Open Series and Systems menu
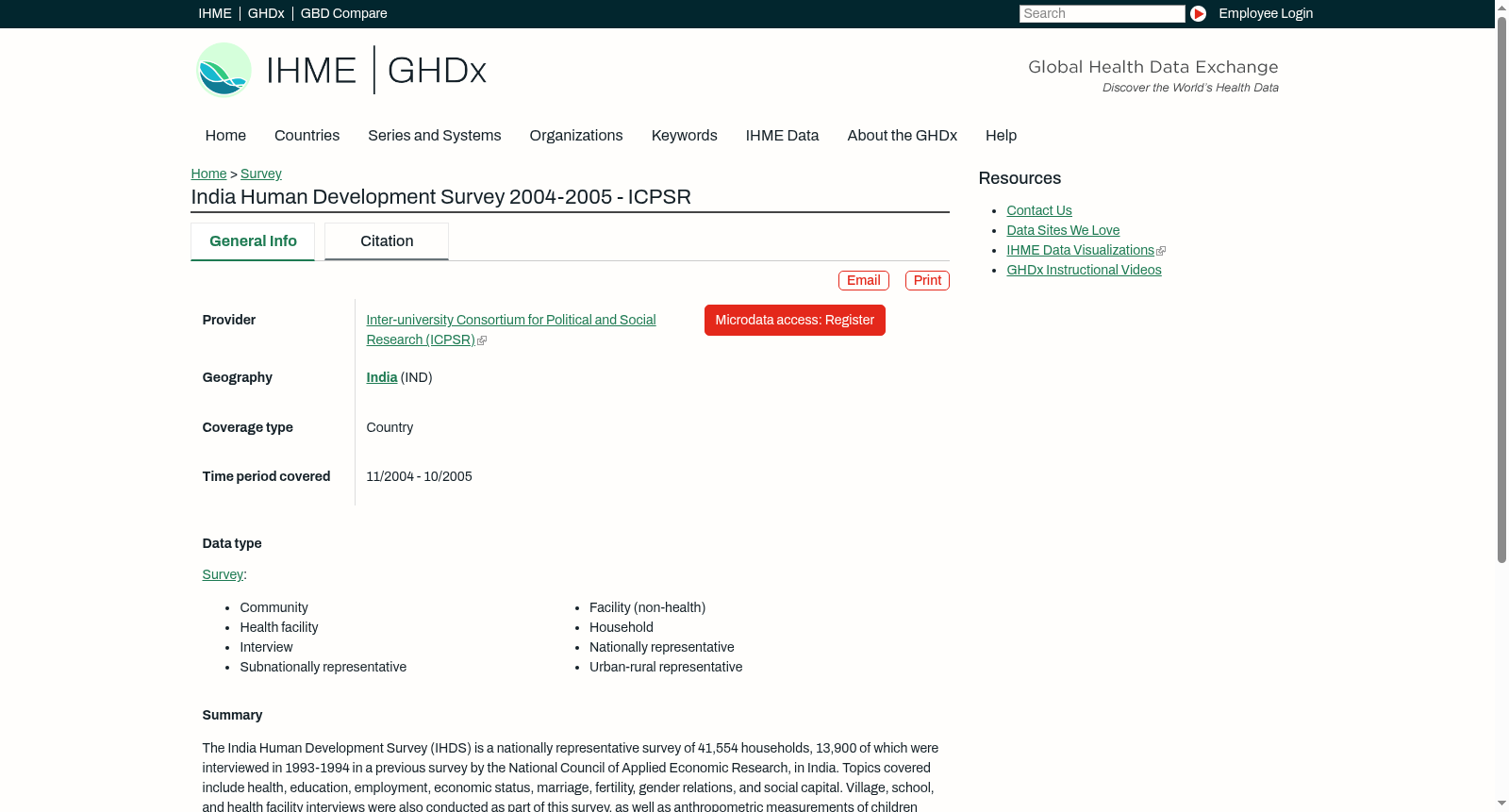This screenshot has height=812, width=1509. click(434, 136)
